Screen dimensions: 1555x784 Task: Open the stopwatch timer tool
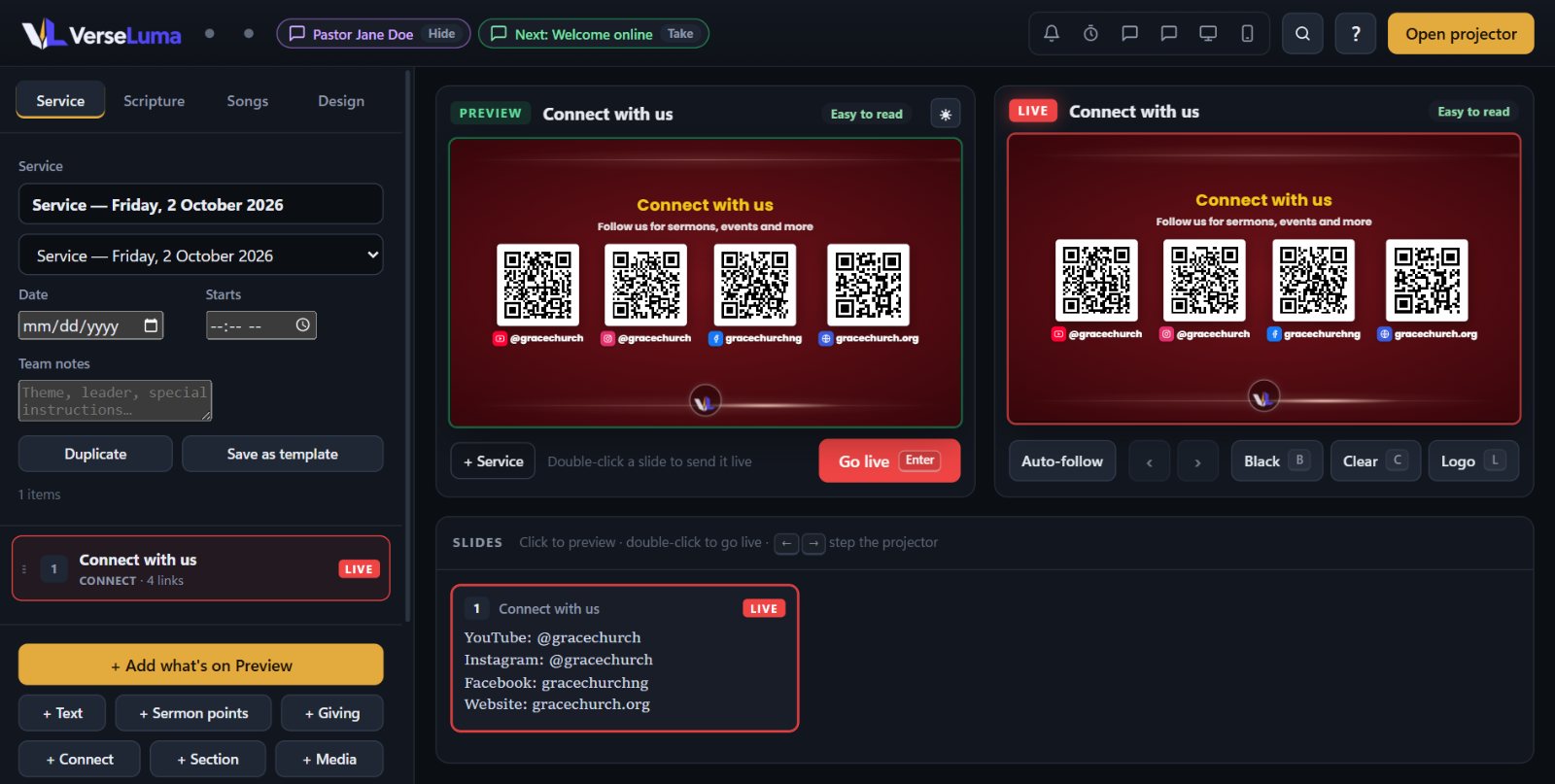(1090, 34)
